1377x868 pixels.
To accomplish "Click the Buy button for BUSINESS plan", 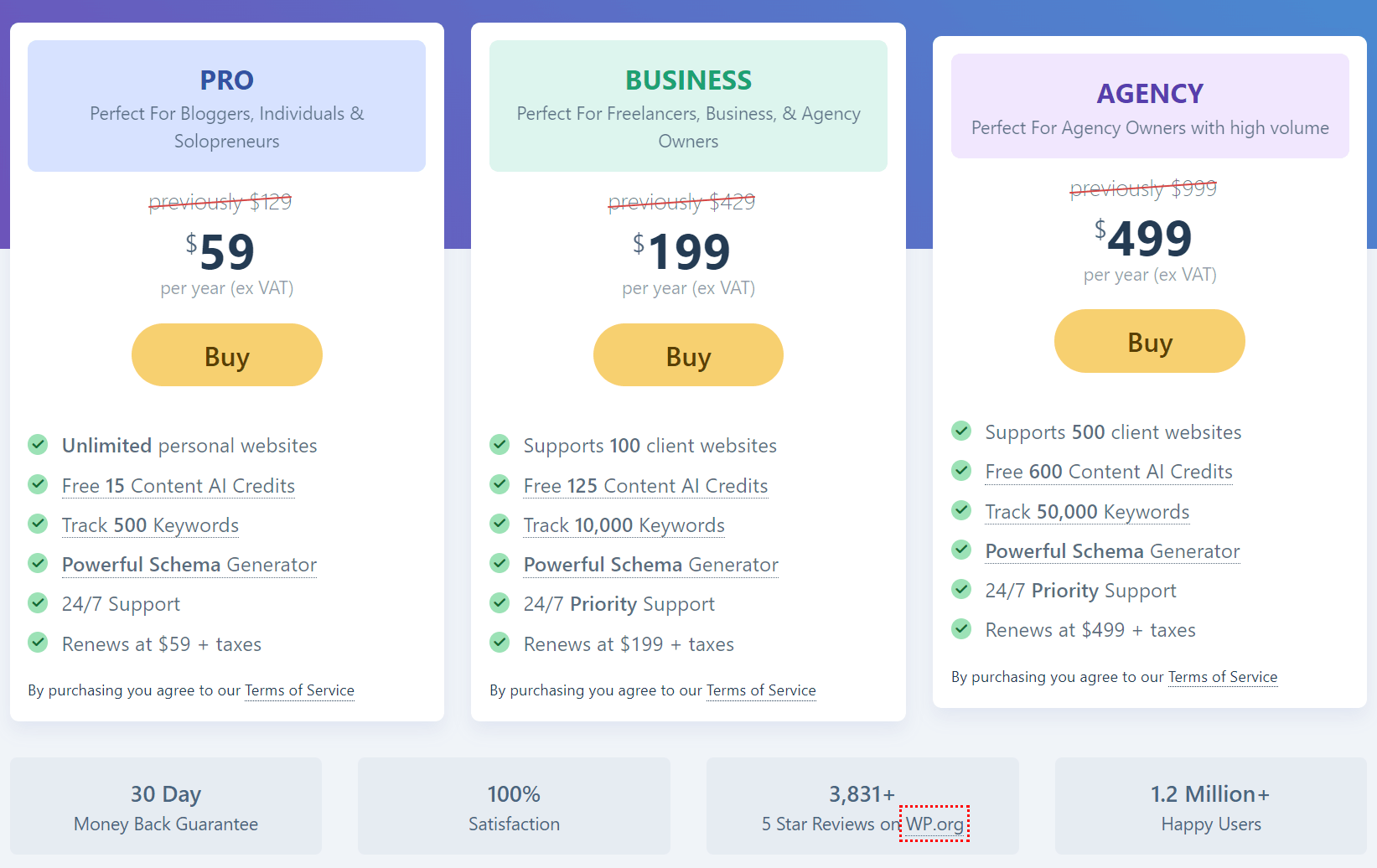I will pos(688,355).
